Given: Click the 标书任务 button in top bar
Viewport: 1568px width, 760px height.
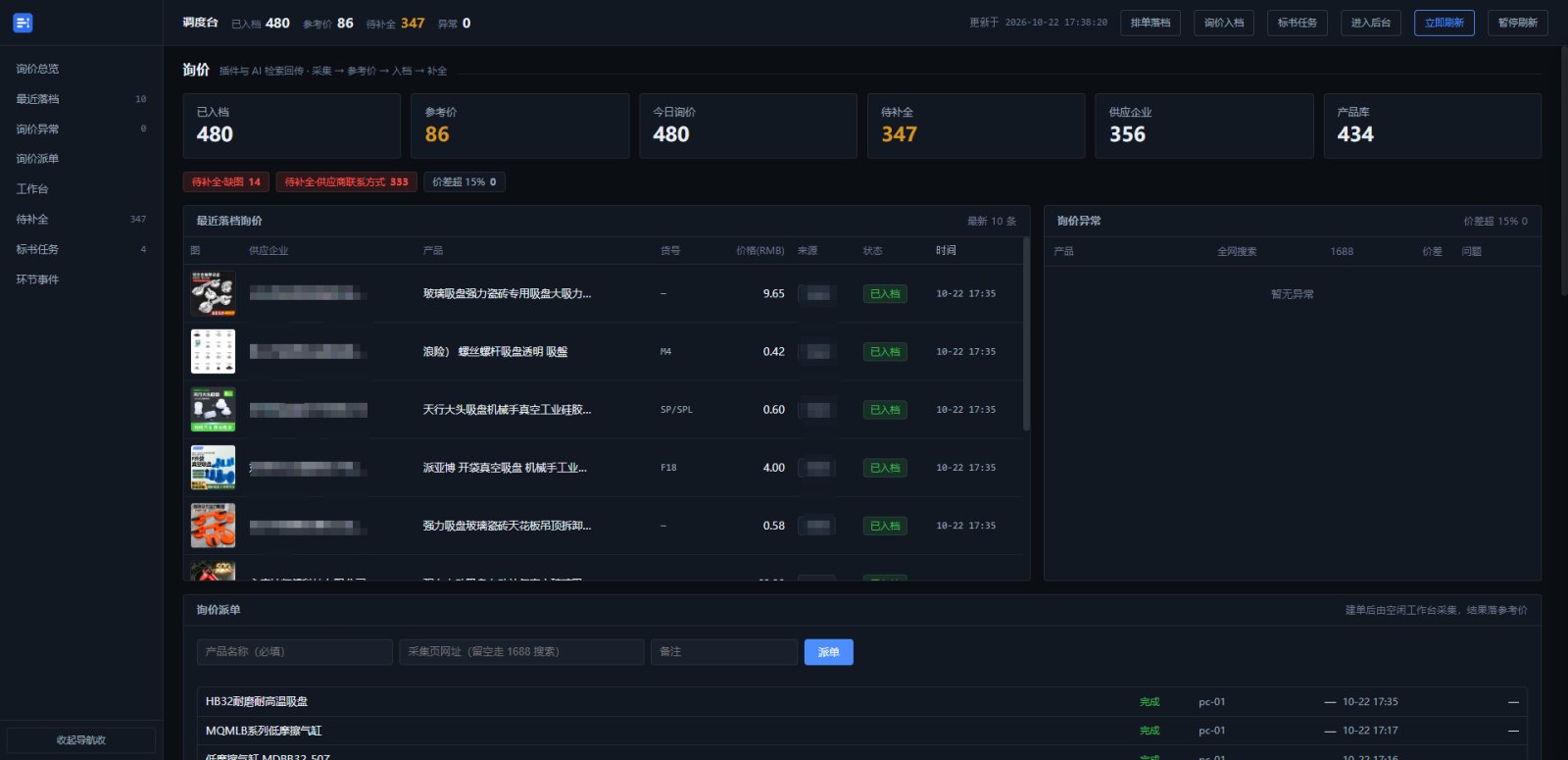Looking at the screenshot, I should 1298,23.
